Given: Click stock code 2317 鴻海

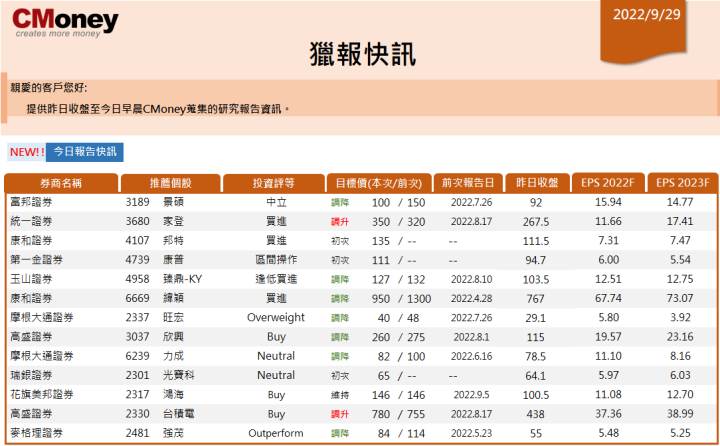Looking at the screenshot, I should coord(155,395).
